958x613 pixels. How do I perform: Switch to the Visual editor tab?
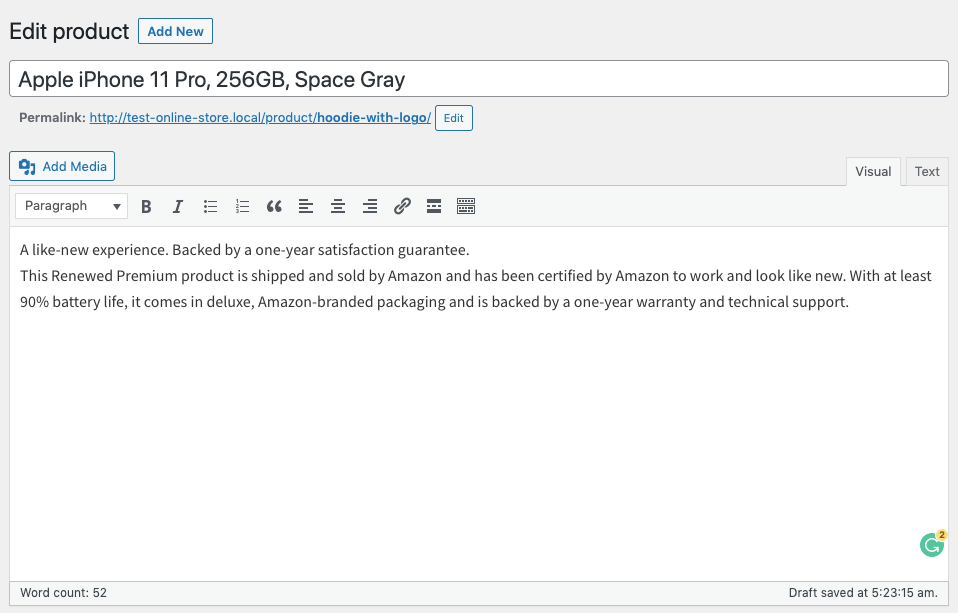[873, 172]
